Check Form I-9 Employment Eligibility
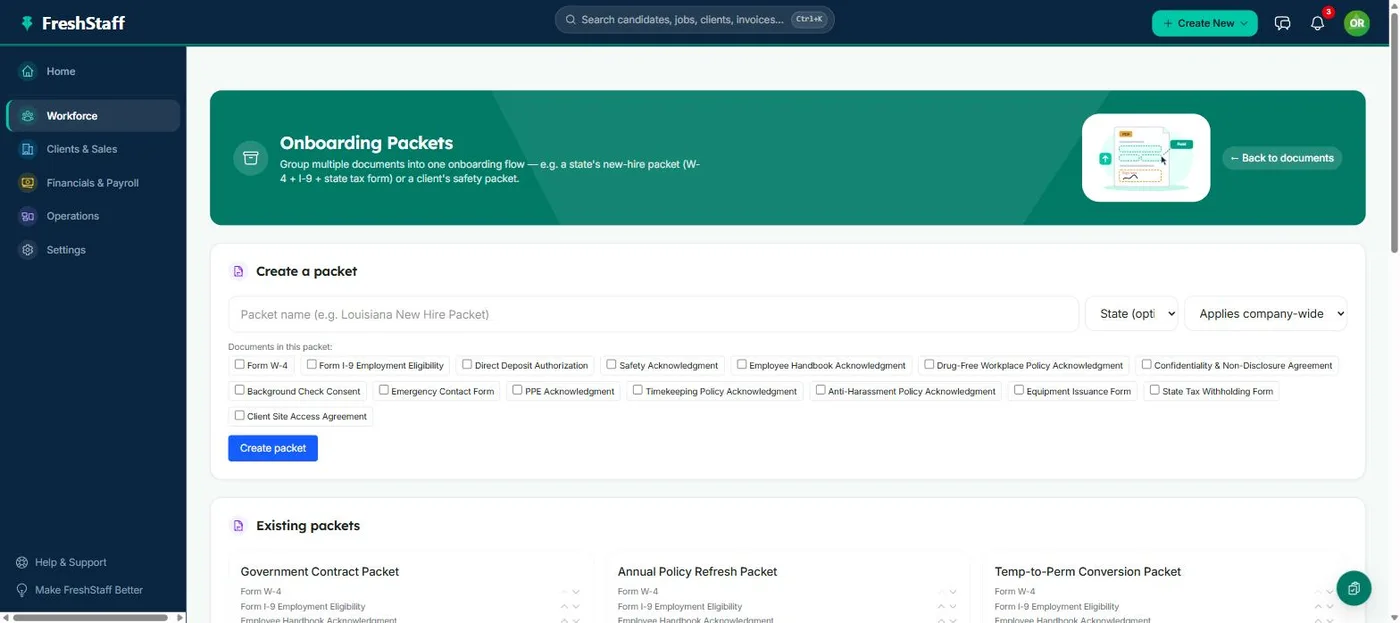Screen dimensions: 1400x623 coord(311,364)
